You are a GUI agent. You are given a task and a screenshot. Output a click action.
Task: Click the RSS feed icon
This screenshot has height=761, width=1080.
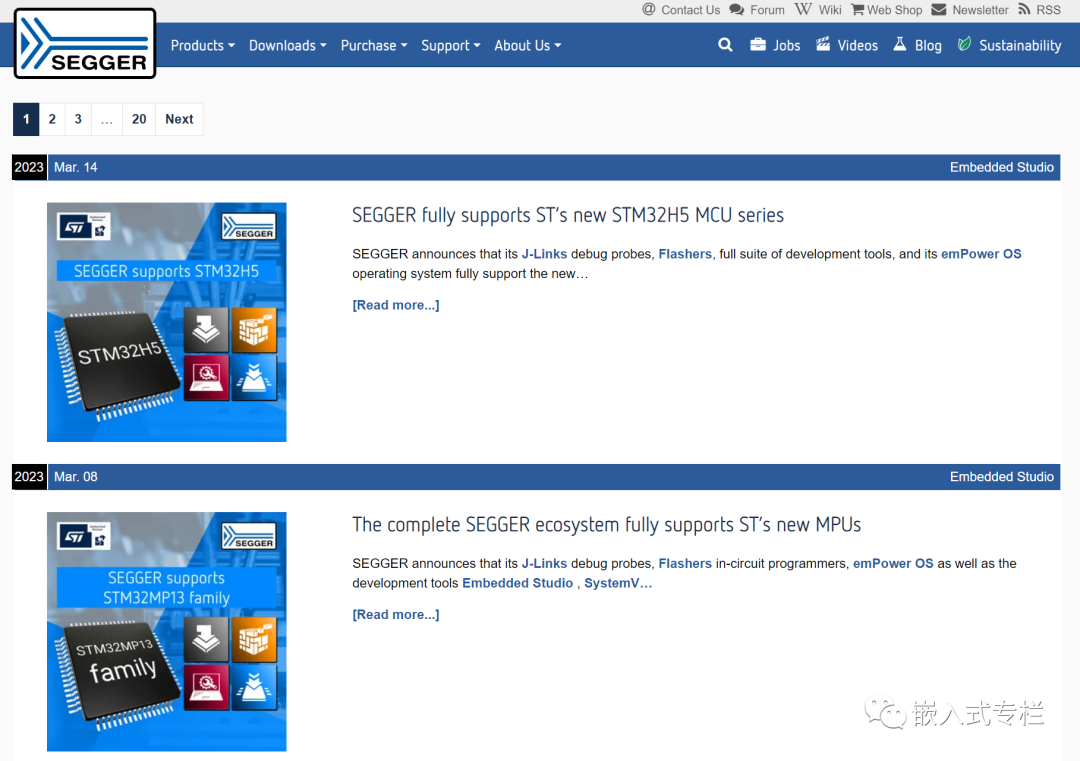point(1024,10)
